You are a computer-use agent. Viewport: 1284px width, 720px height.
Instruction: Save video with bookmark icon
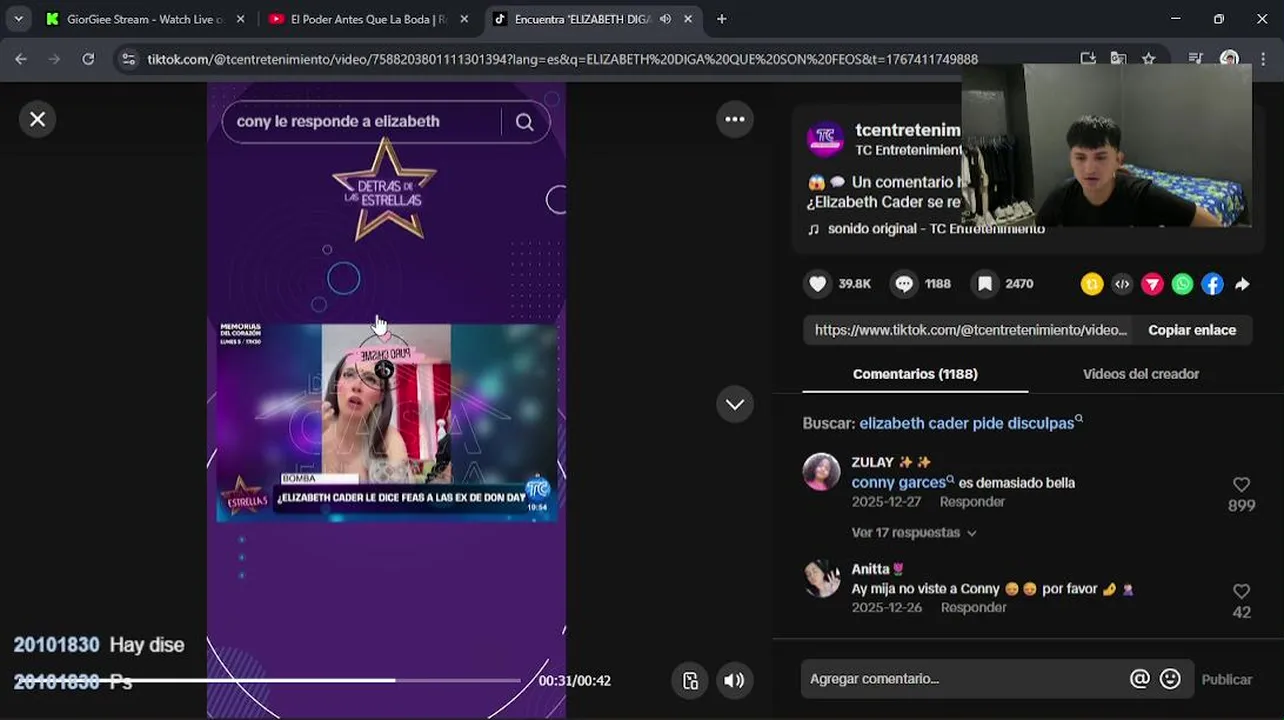point(985,284)
